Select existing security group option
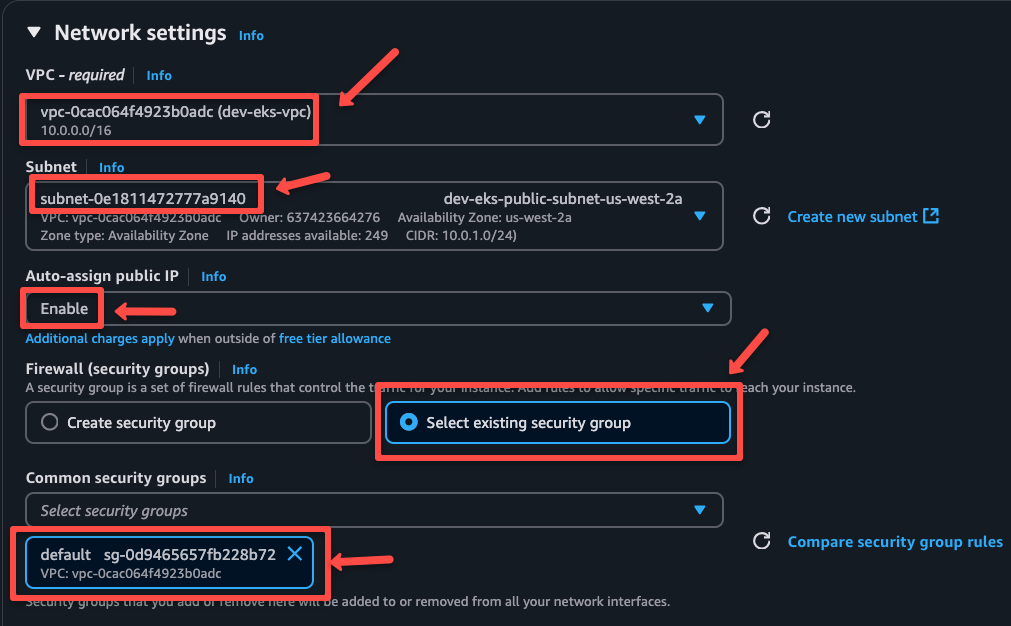 pos(408,422)
